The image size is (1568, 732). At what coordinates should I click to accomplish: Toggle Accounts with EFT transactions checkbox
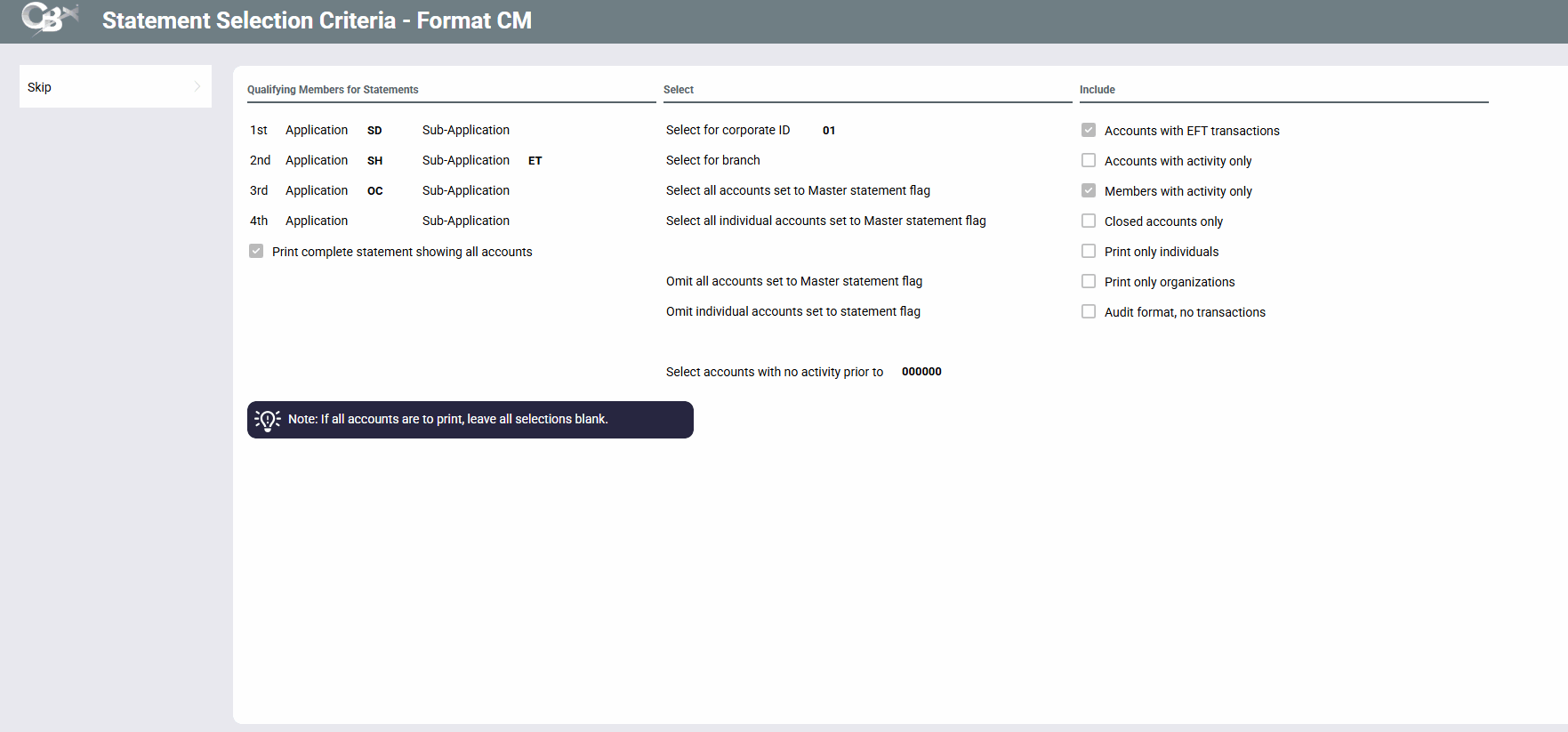[x=1089, y=130]
